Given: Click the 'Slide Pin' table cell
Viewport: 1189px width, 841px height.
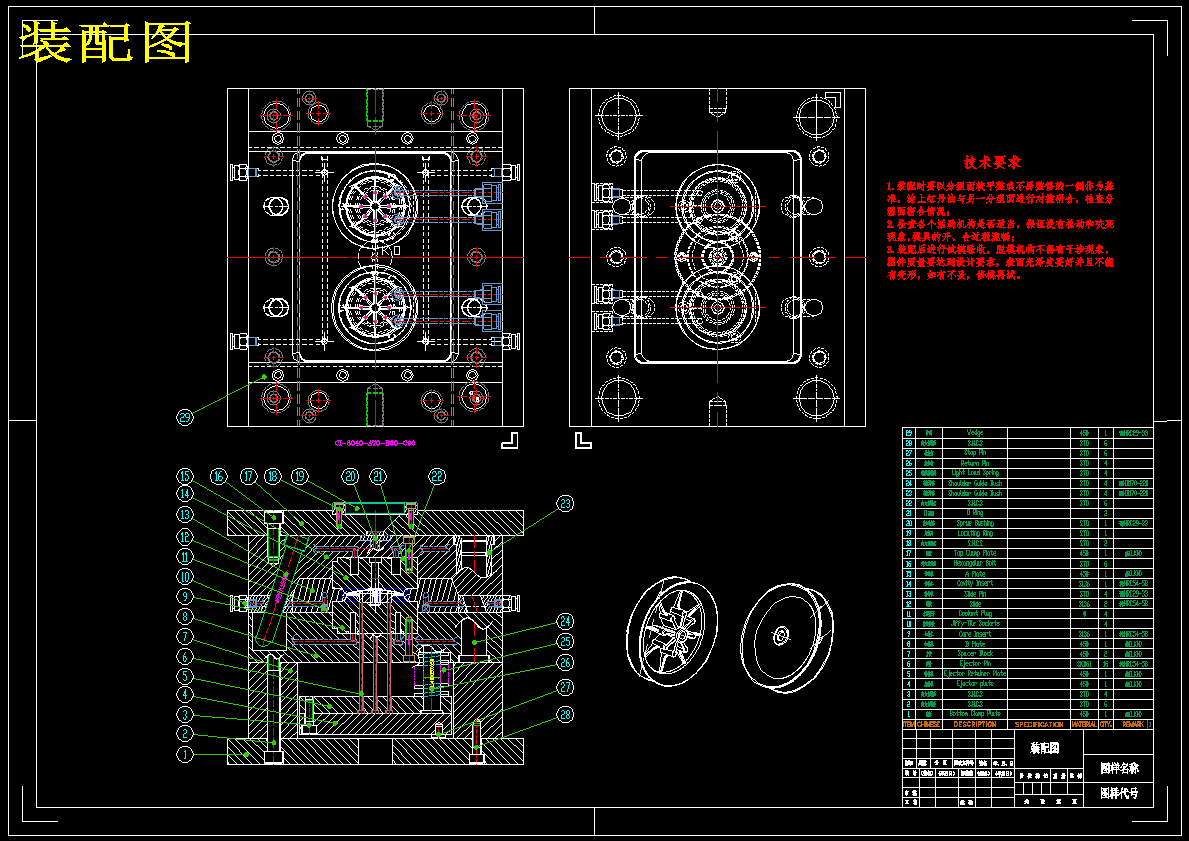Looking at the screenshot, I should 974,593.
